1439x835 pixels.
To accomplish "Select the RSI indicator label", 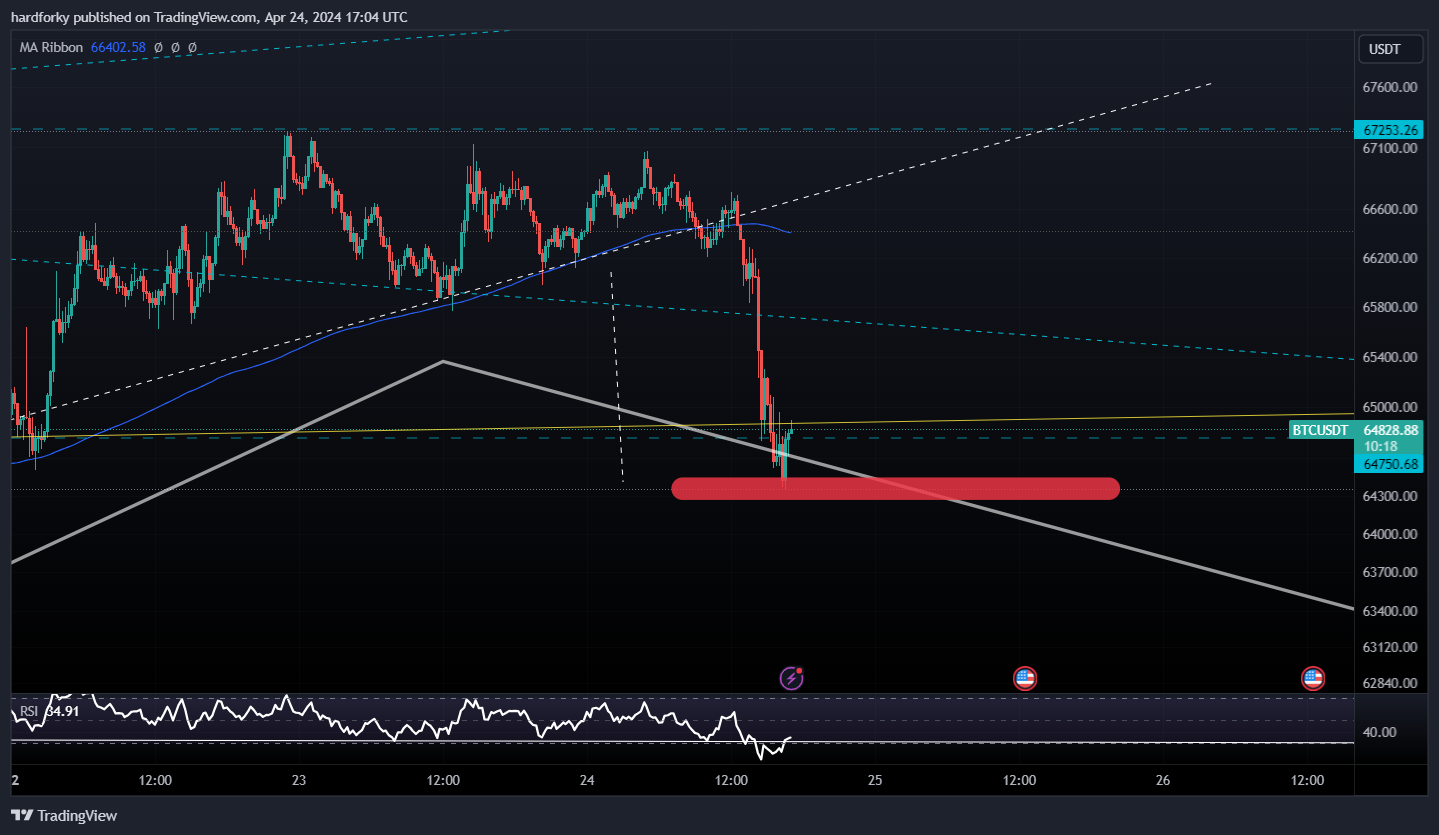I will tap(29, 711).
